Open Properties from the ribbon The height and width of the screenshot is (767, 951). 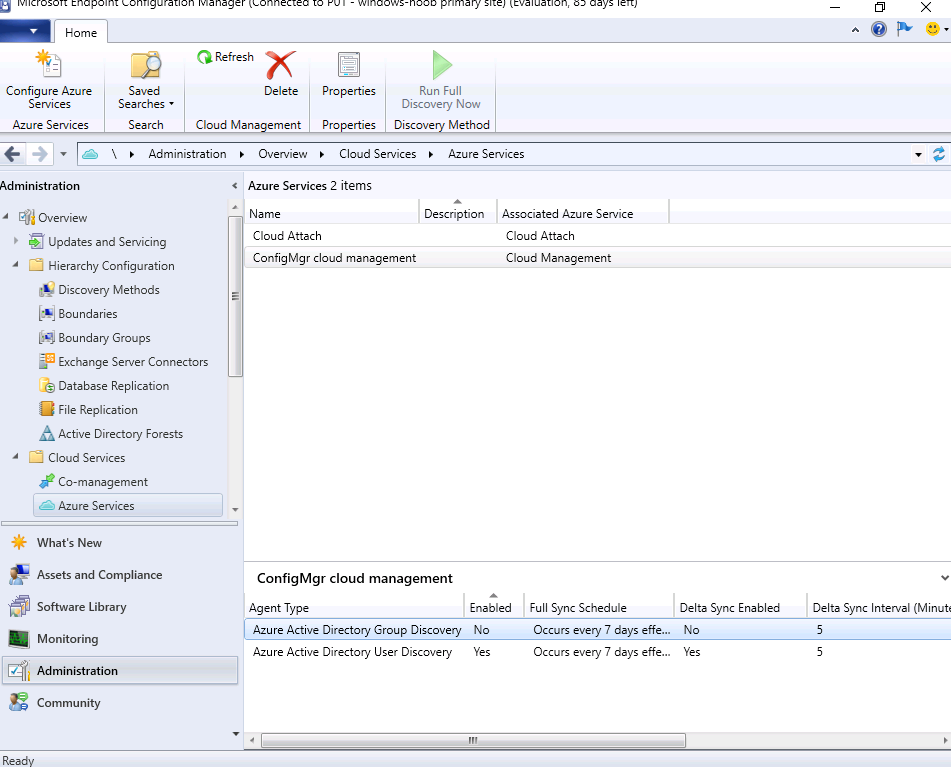[x=349, y=75]
